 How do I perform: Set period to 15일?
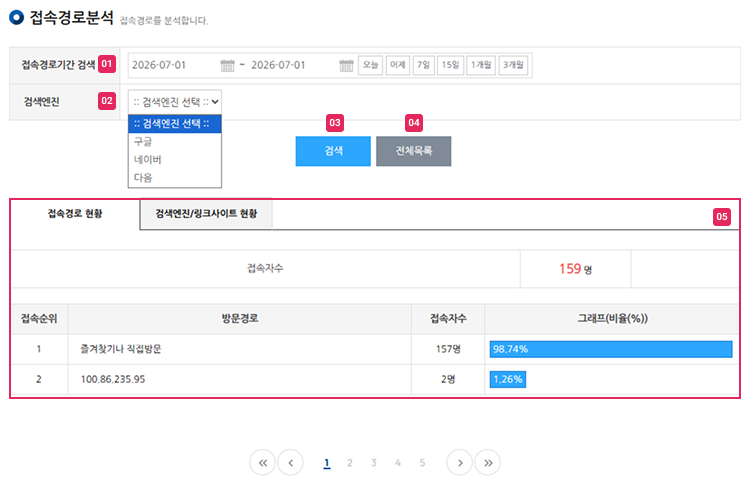[451, 65]
